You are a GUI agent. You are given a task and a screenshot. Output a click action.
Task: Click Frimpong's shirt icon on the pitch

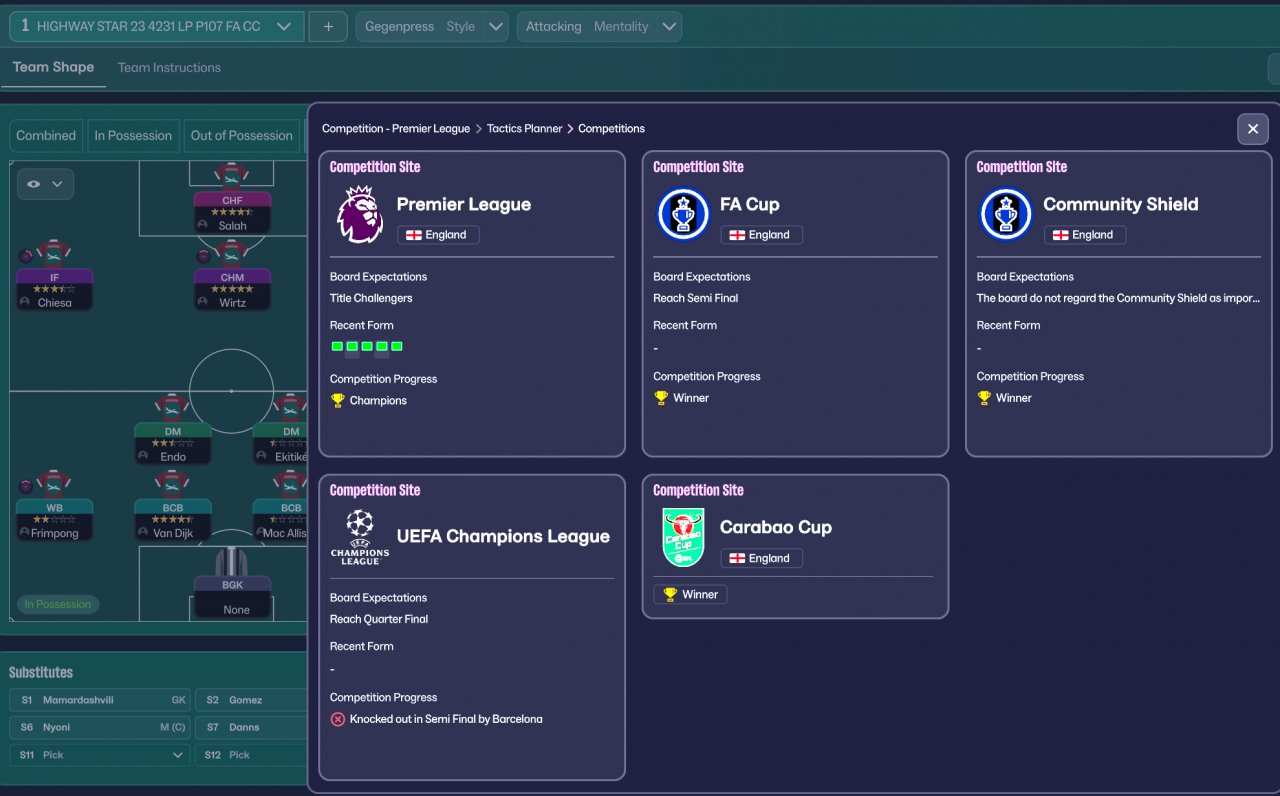click(54, 484)
